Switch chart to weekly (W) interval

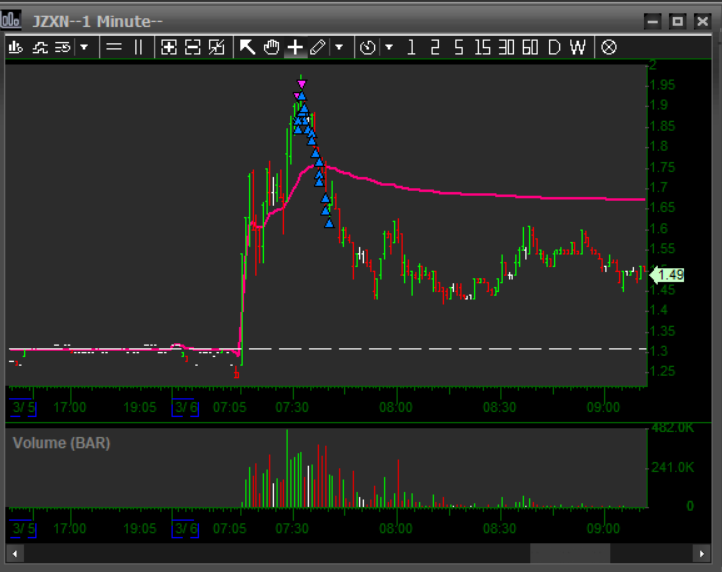click(577, 47)
